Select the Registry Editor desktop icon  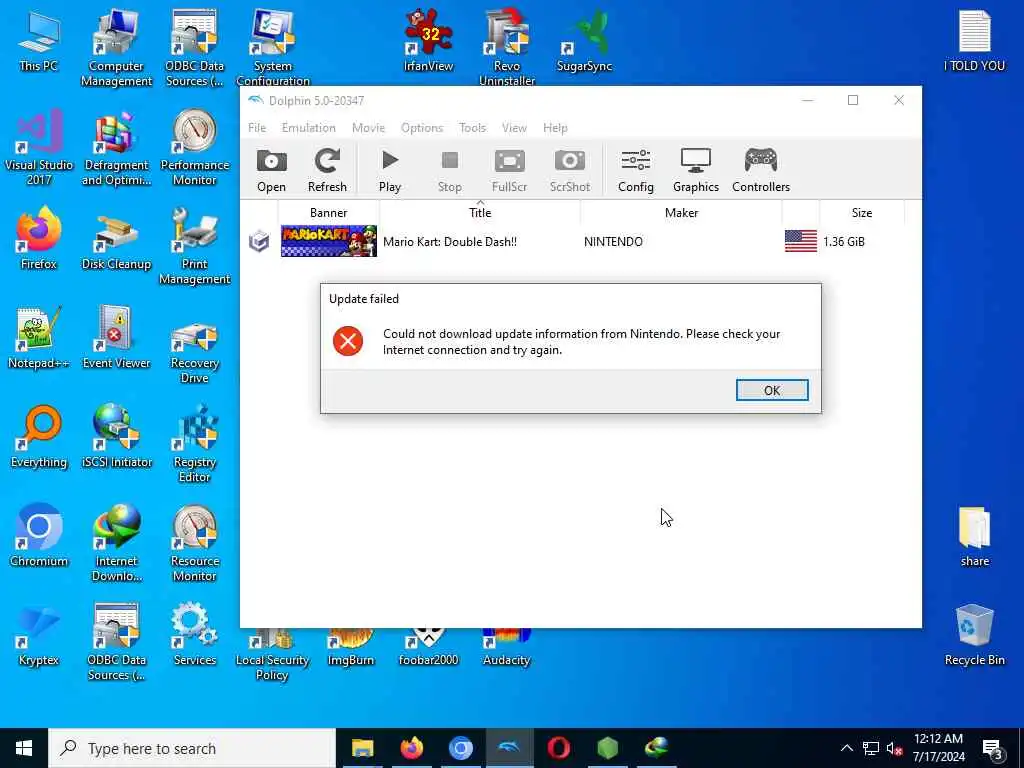(195, 445)
